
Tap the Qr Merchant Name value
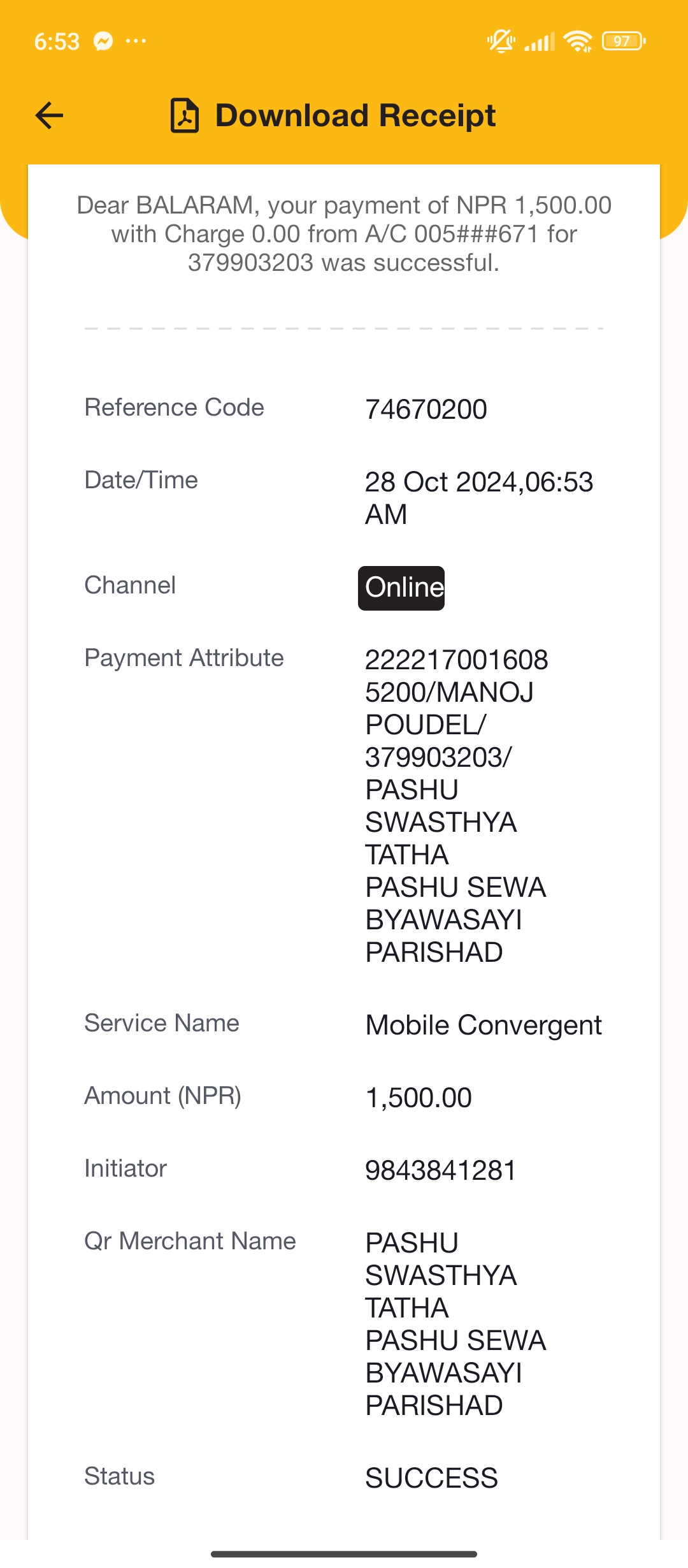(456, 1325)
